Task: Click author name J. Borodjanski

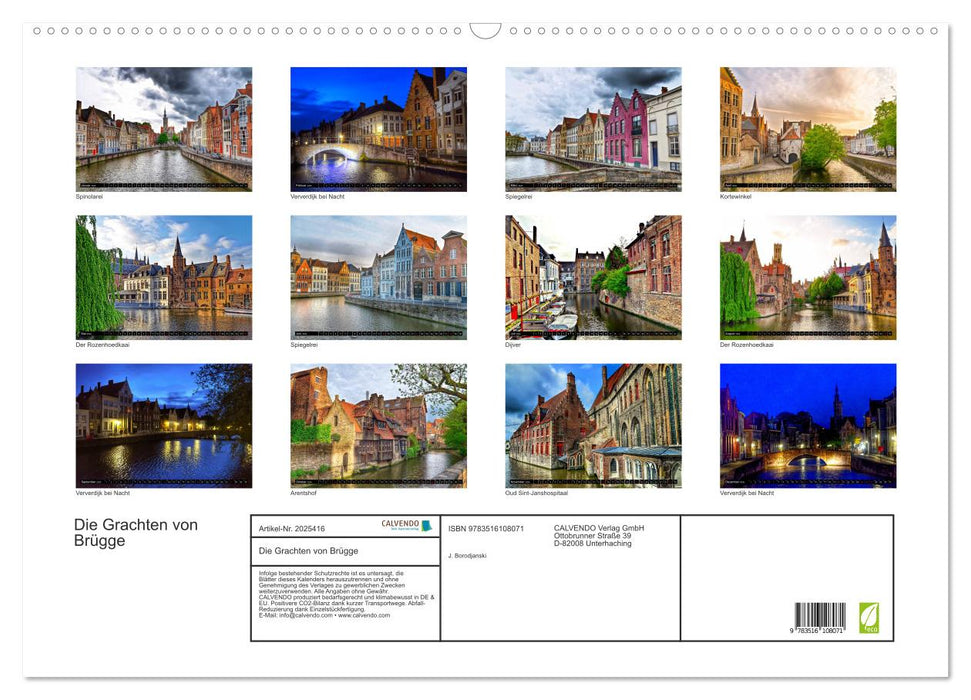Action: pyautogui.click(x=468, y=555)
